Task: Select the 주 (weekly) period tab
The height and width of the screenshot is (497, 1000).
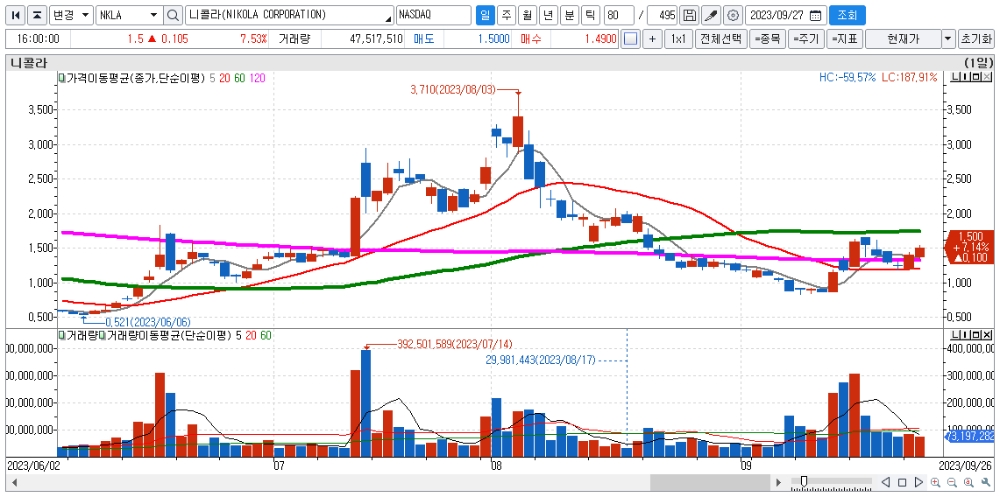Action: click(x=506, y=15)
